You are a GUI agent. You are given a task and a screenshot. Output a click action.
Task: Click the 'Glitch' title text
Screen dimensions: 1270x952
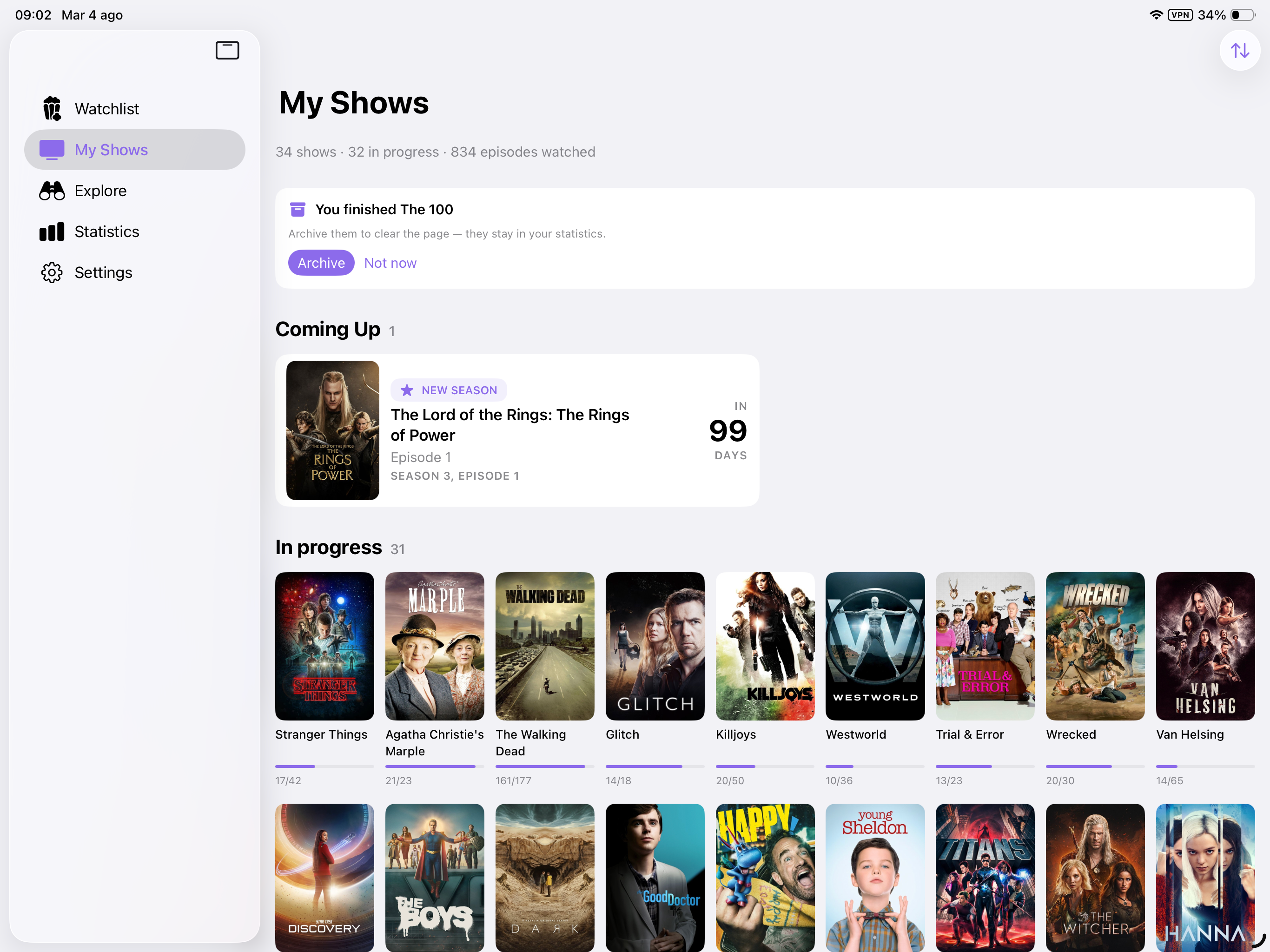tap(622, 734)
